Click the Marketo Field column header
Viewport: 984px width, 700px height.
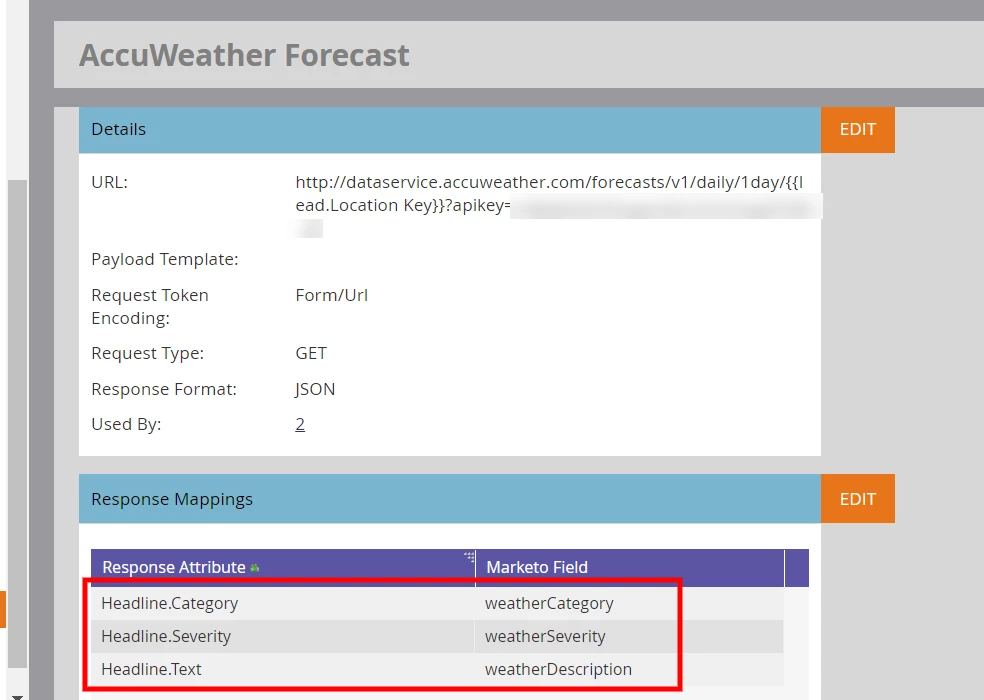click(630, 568)
